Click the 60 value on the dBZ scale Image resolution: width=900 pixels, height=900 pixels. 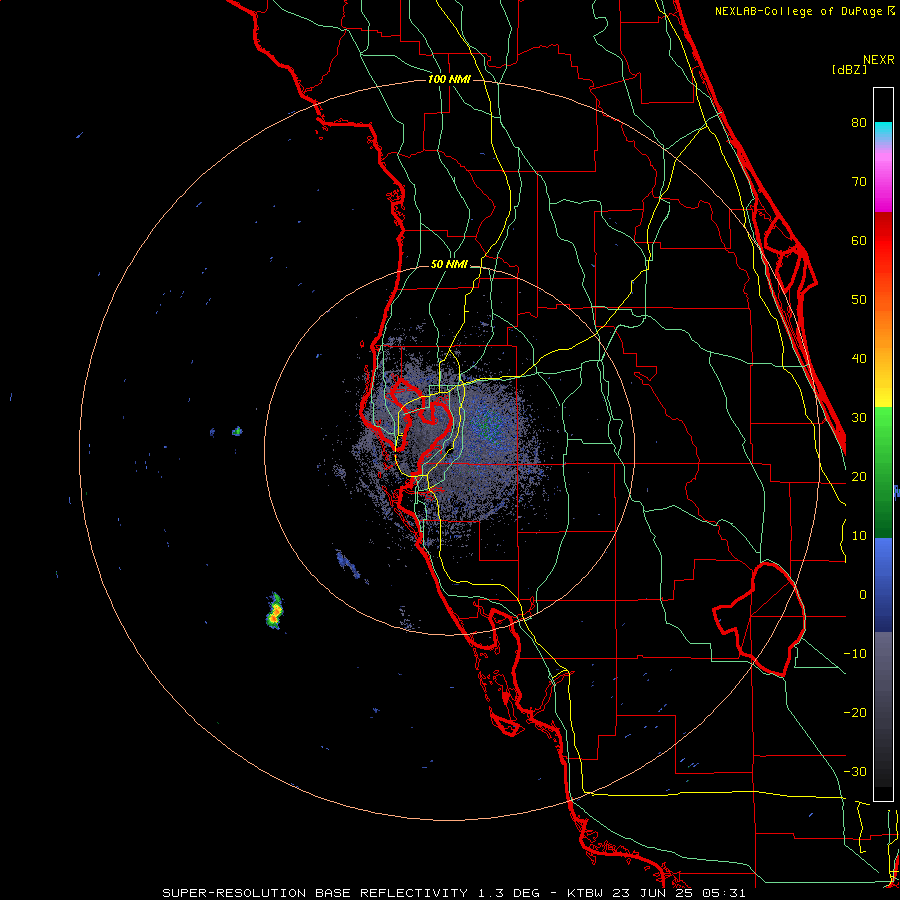[859, 240]
